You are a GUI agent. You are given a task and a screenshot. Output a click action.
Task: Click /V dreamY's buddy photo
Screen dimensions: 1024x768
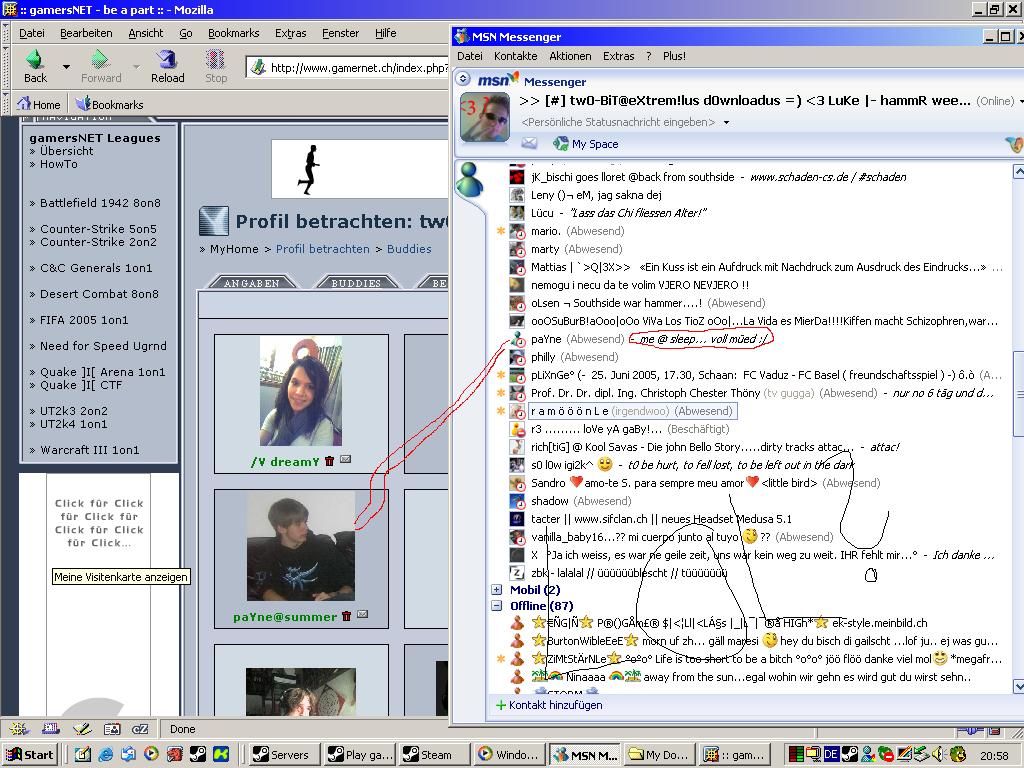pos(300,391)
